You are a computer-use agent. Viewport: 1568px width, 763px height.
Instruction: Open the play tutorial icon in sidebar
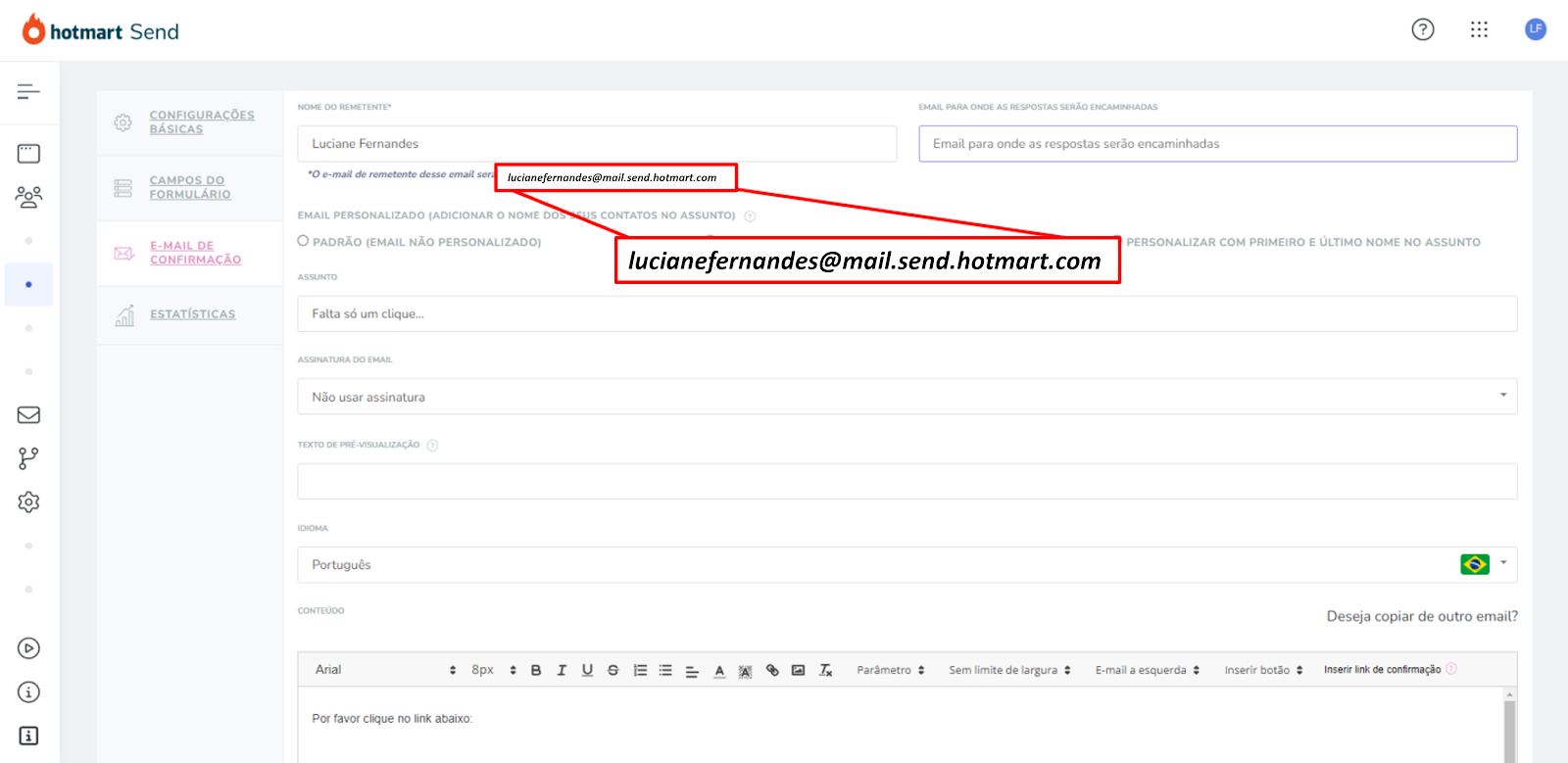pyautogui.click(x=28, y=648)
